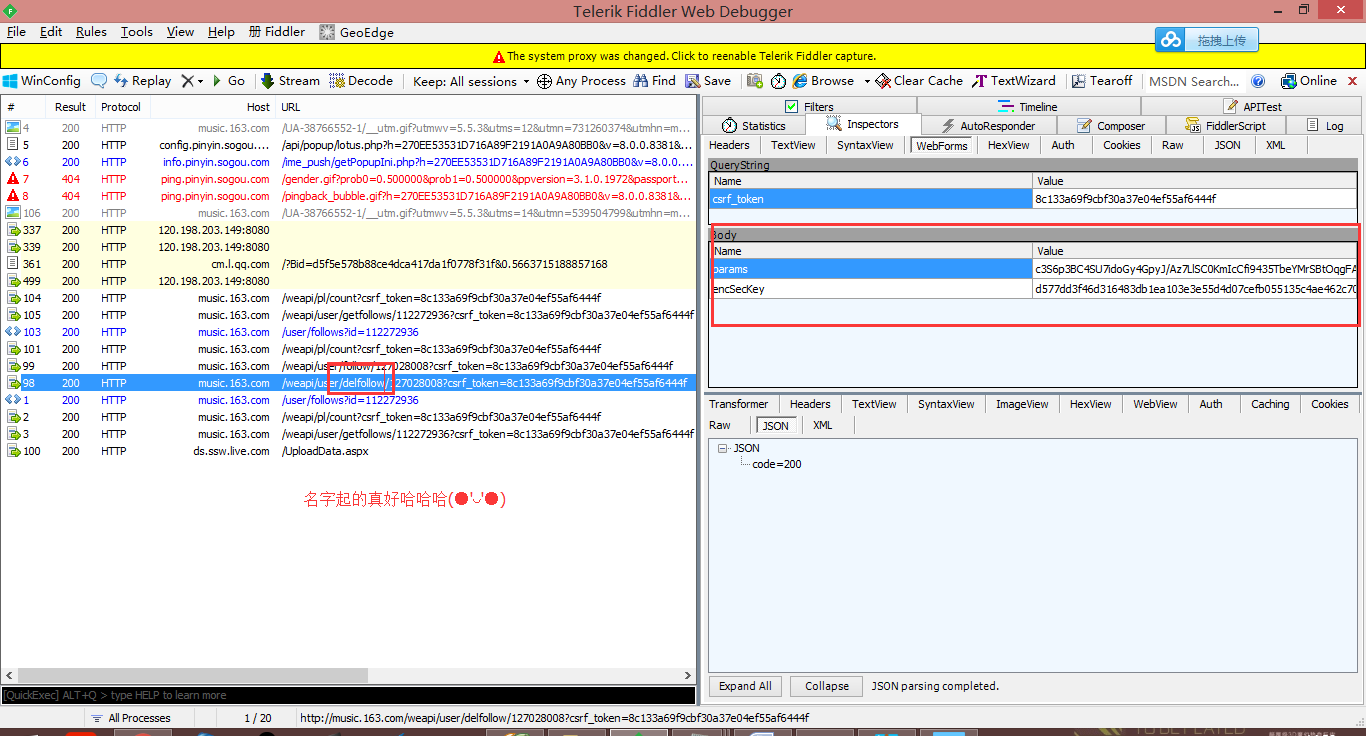Collapse the JSON tree root node
The width and height of the screenshot is (1366, 736).
pyautogui.click(x=723, y=449)
